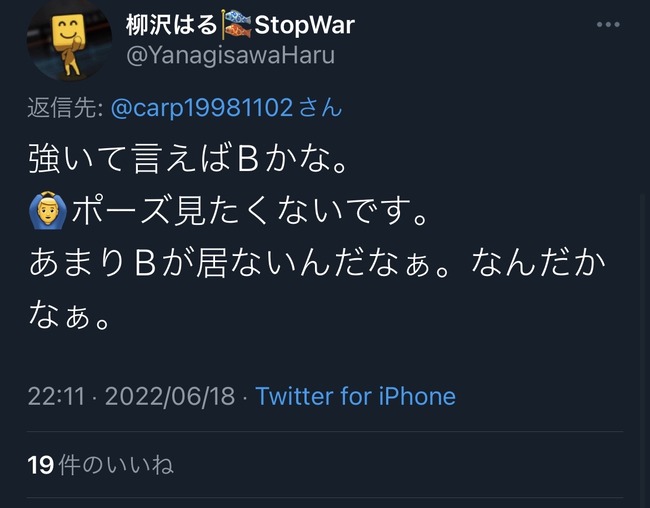Tap the 件のいいね likes label
Screen dimensions: 650x508
coord(116,465)
